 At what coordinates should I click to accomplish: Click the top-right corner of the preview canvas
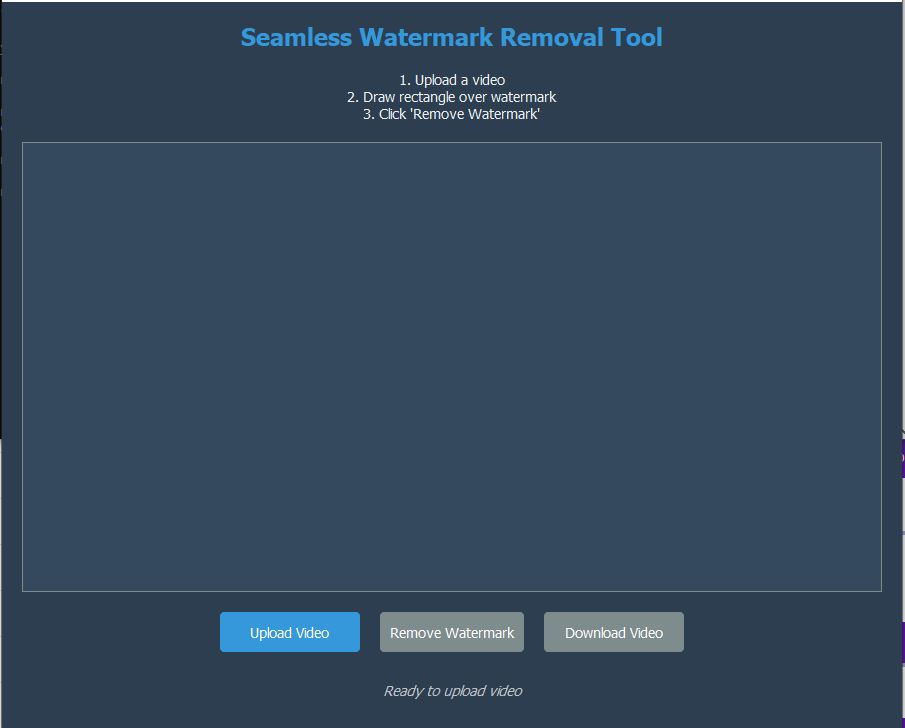click(879, 145)
